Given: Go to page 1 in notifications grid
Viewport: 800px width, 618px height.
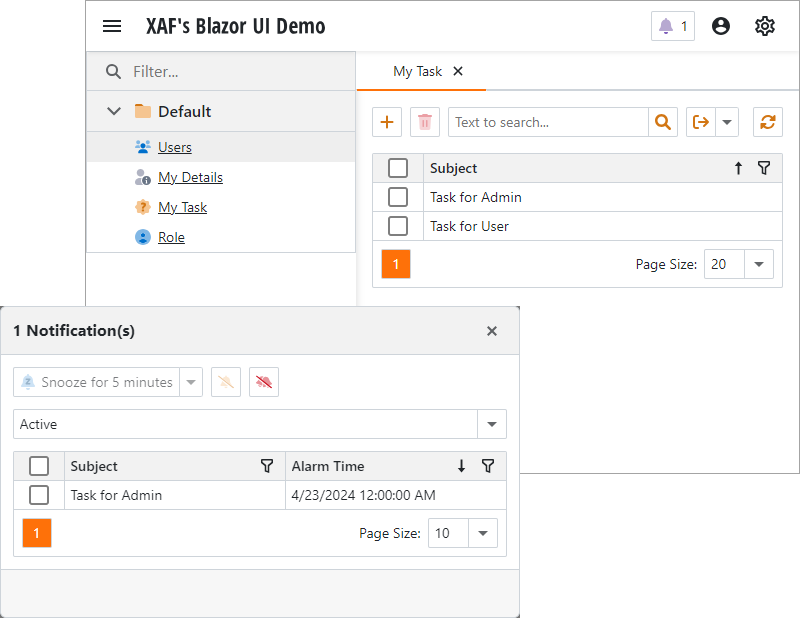Looking at the screenshot, I should pos(37,533).
